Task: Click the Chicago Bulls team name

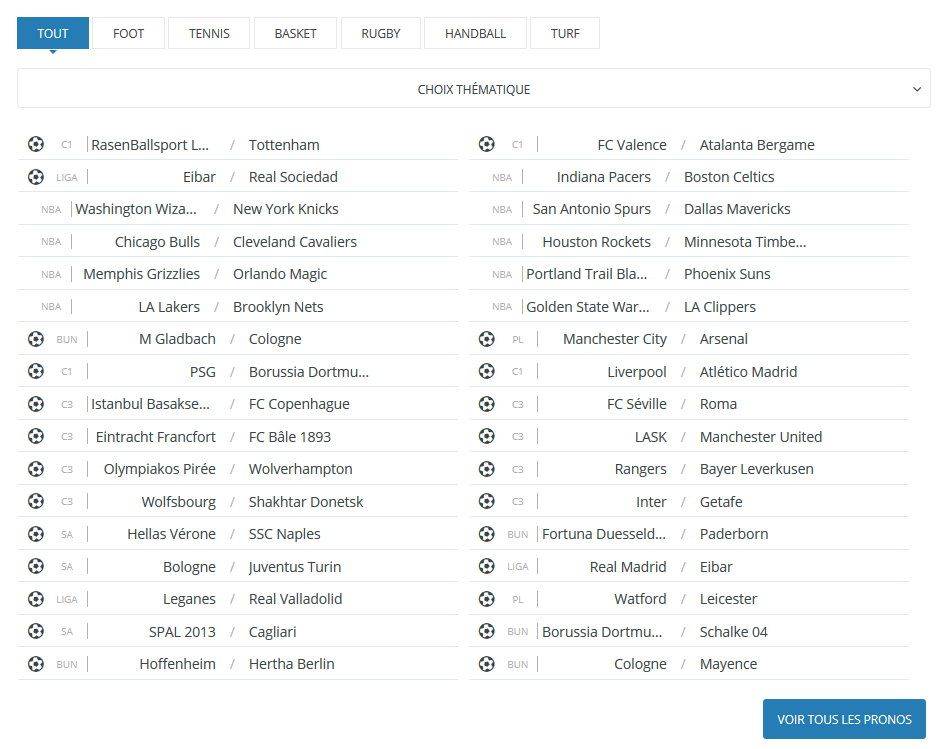Action: (157, 242)
